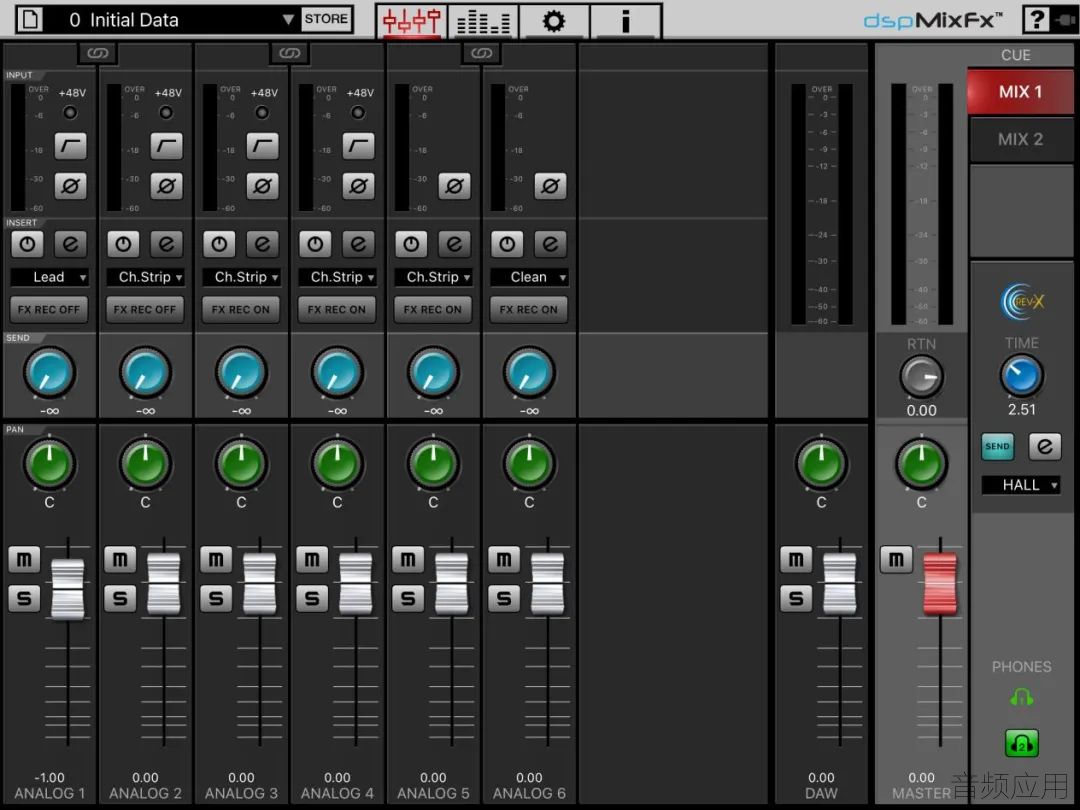Switch to the meter view tab
Screen dimensions: 1080x810
484,21
